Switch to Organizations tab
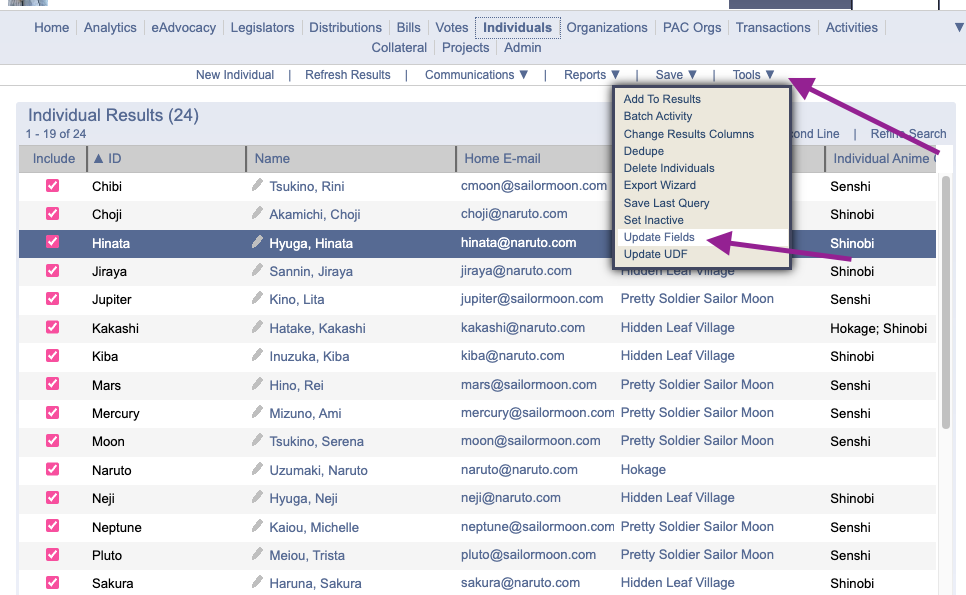This screenshot has width=966, height=595. [607, 28]
